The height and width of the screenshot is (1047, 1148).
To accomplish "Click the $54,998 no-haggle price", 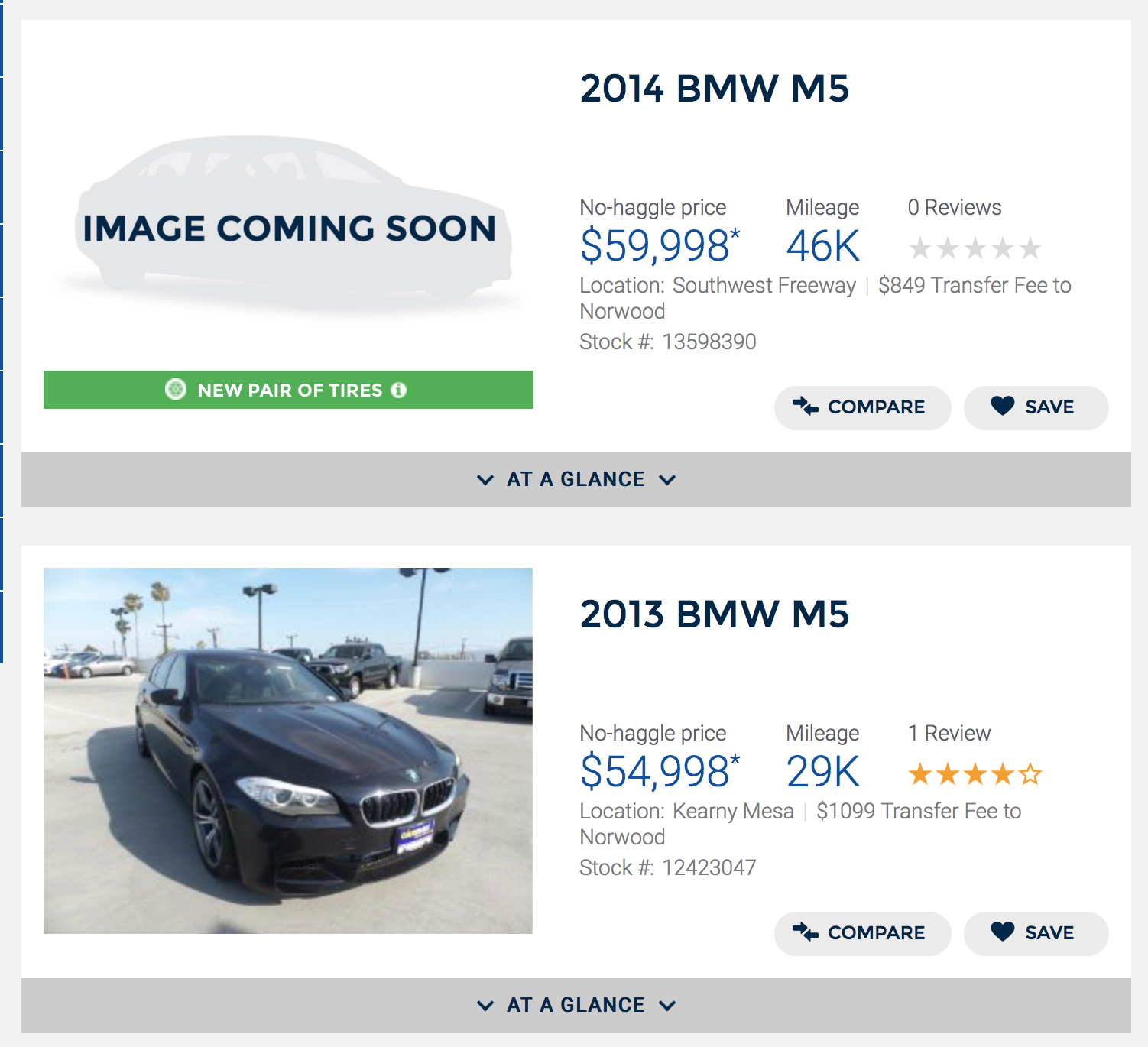I will click(660, 771).
